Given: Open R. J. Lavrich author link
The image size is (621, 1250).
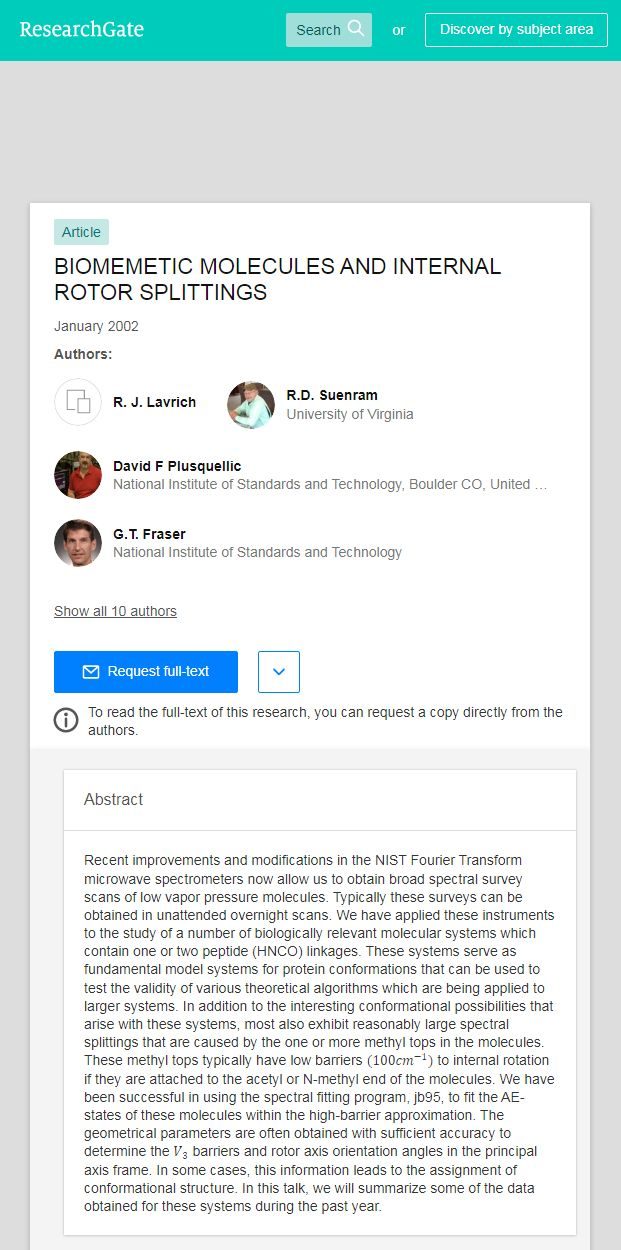Looking at the screenshot, I should (154, 402).
